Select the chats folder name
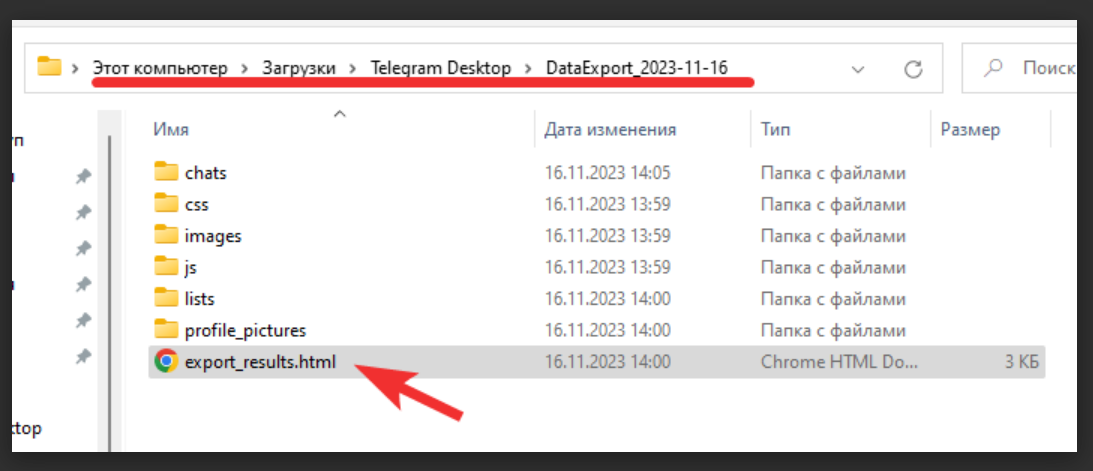 [x=206, y=173]
